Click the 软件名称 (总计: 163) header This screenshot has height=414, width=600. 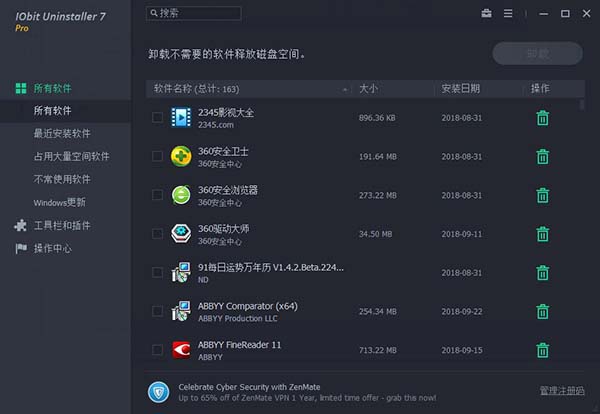coord(196,89)
